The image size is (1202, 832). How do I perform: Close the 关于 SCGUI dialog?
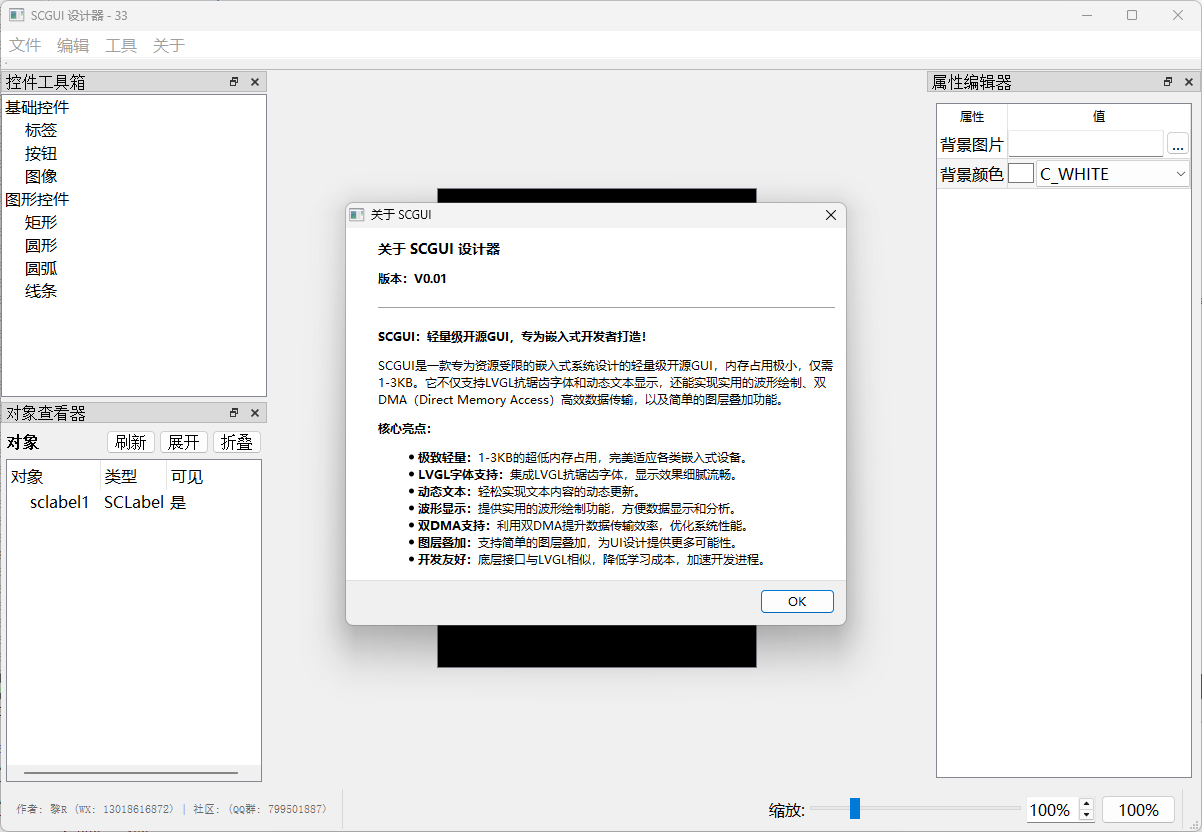coord(830,215)
